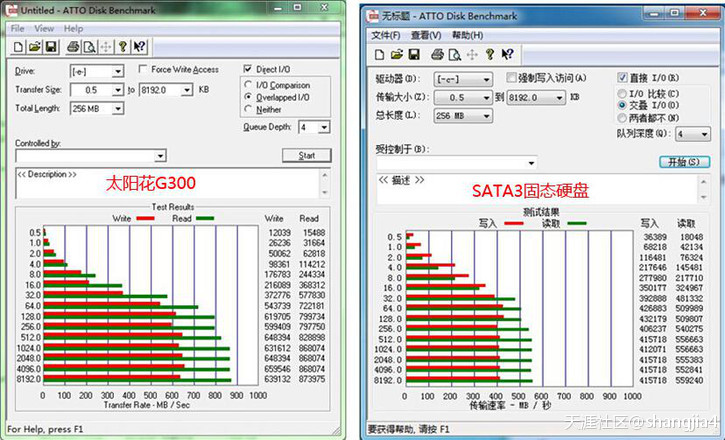Open 帮助(H) menu

click(x=467, y=35)
